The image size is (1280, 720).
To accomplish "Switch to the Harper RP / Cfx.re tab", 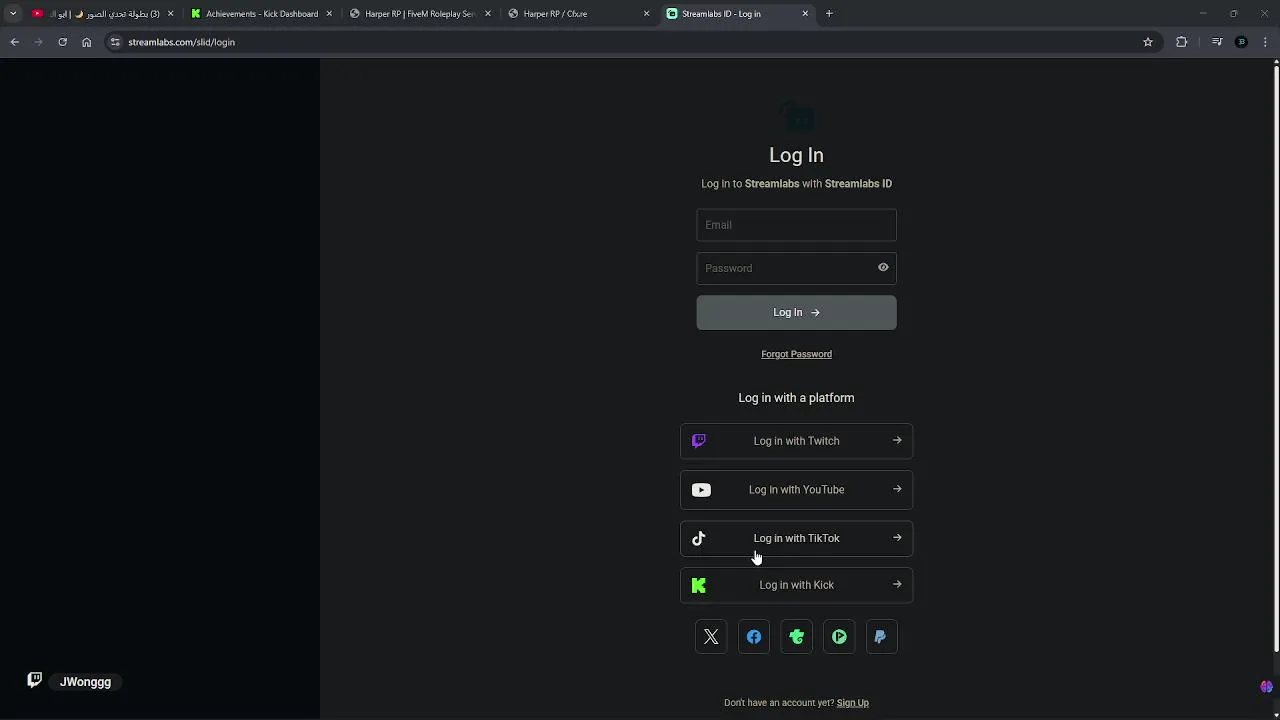I will [x=577, y=14].
